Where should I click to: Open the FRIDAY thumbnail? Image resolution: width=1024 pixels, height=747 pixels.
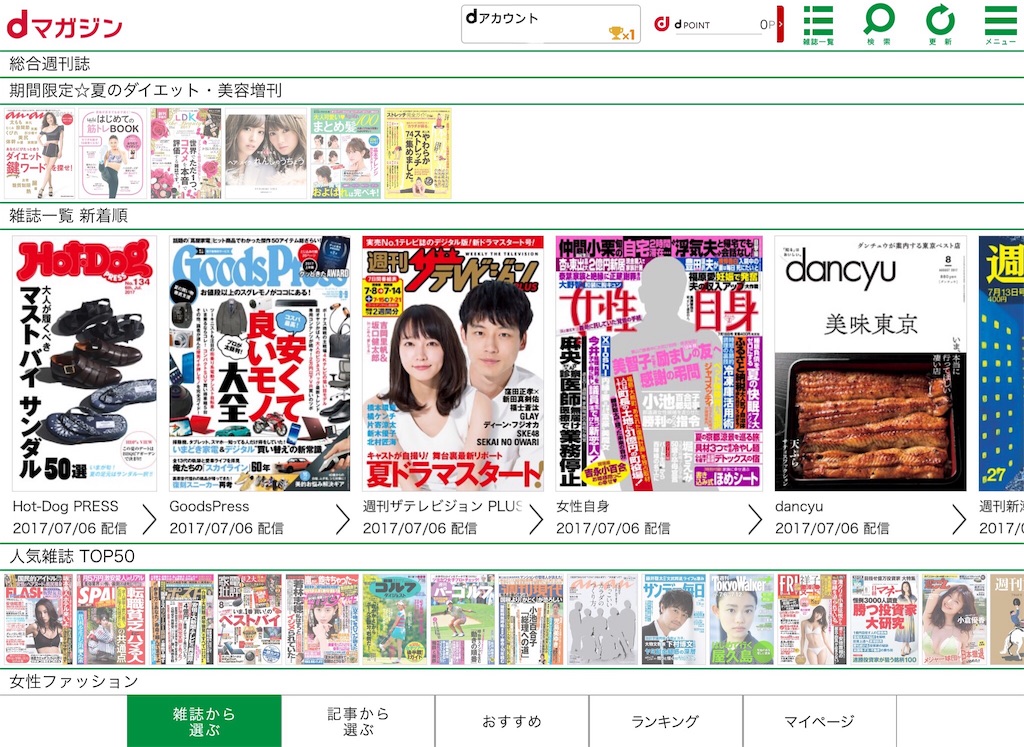[x=812, y=620]
